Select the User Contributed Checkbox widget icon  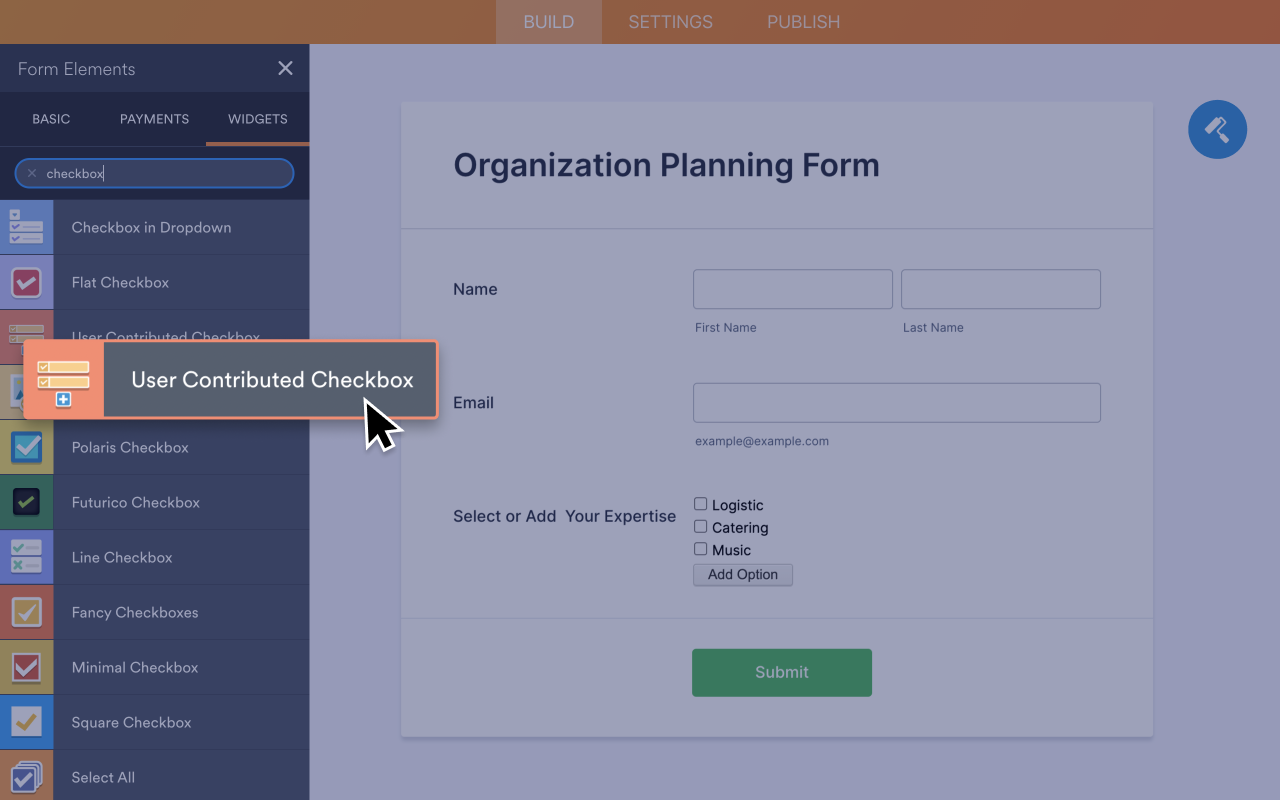[x=63, y=380]
